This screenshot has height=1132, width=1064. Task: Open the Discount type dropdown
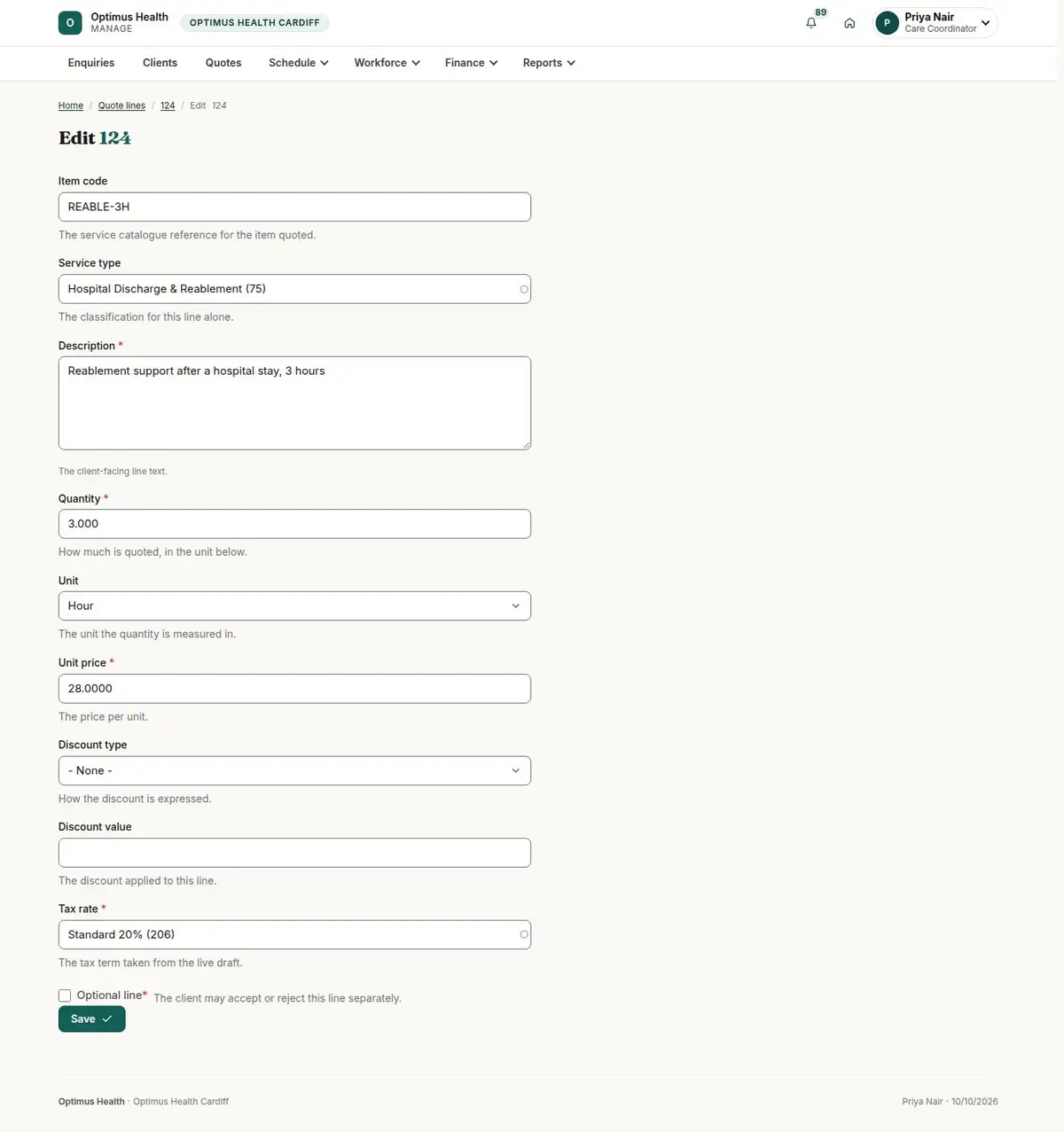click(x=294, y=770)
